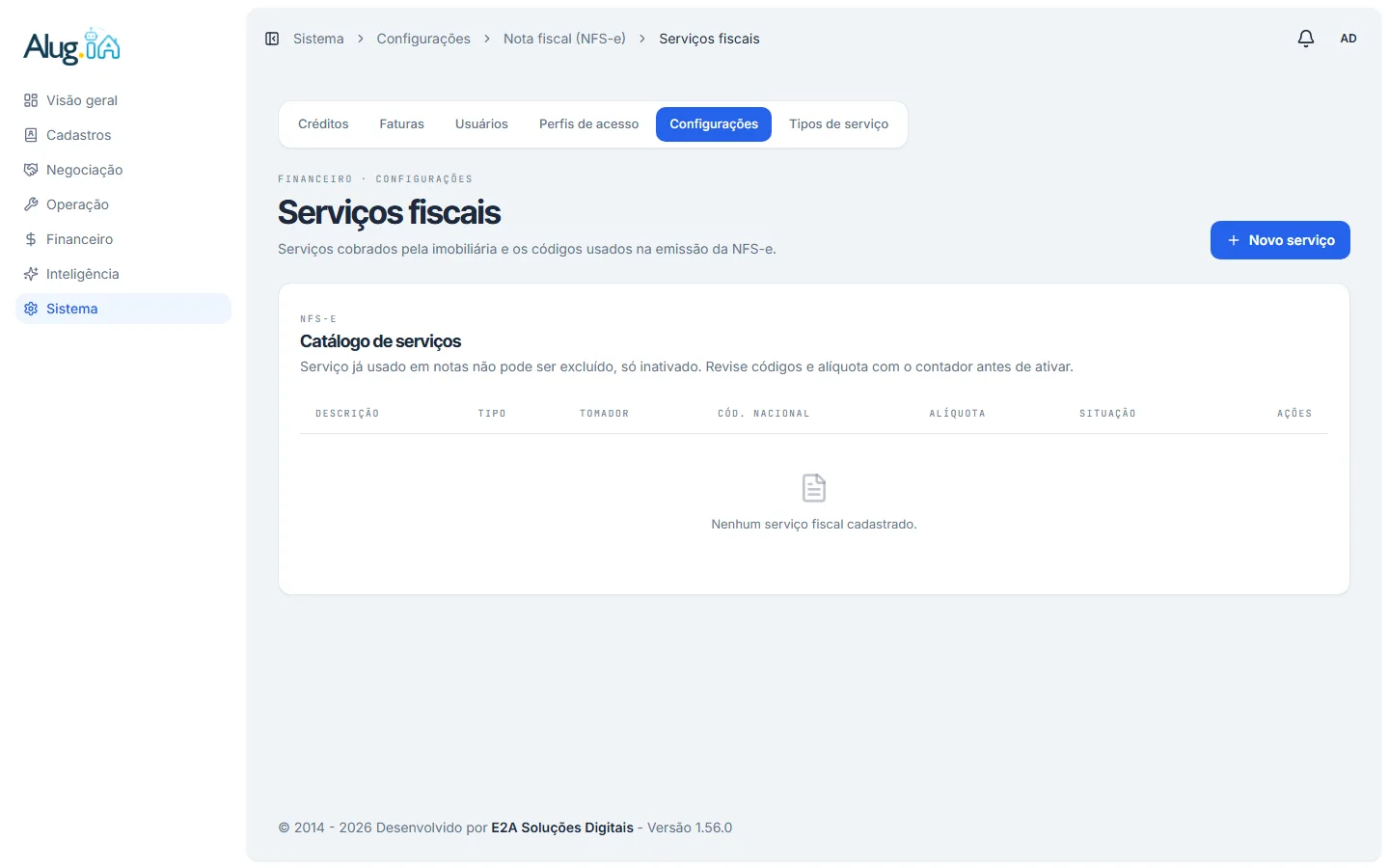Select Sistema in the sidebar
Screen dimensions: 1389x868
(x=123, y=309)
